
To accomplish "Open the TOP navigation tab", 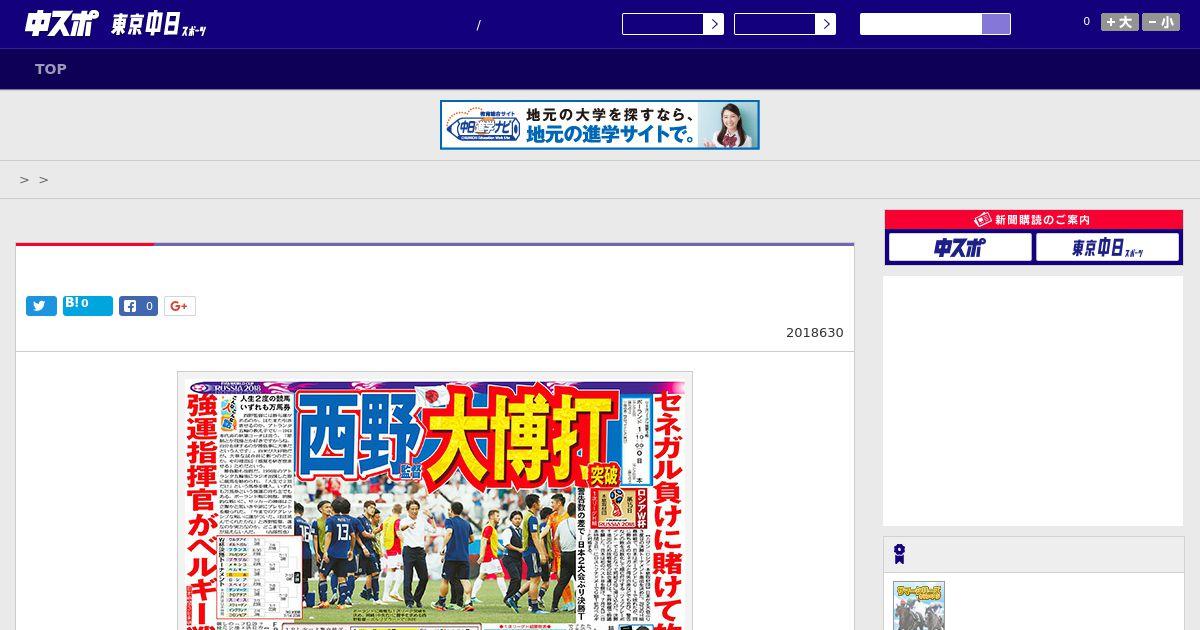I will point(51,69).
